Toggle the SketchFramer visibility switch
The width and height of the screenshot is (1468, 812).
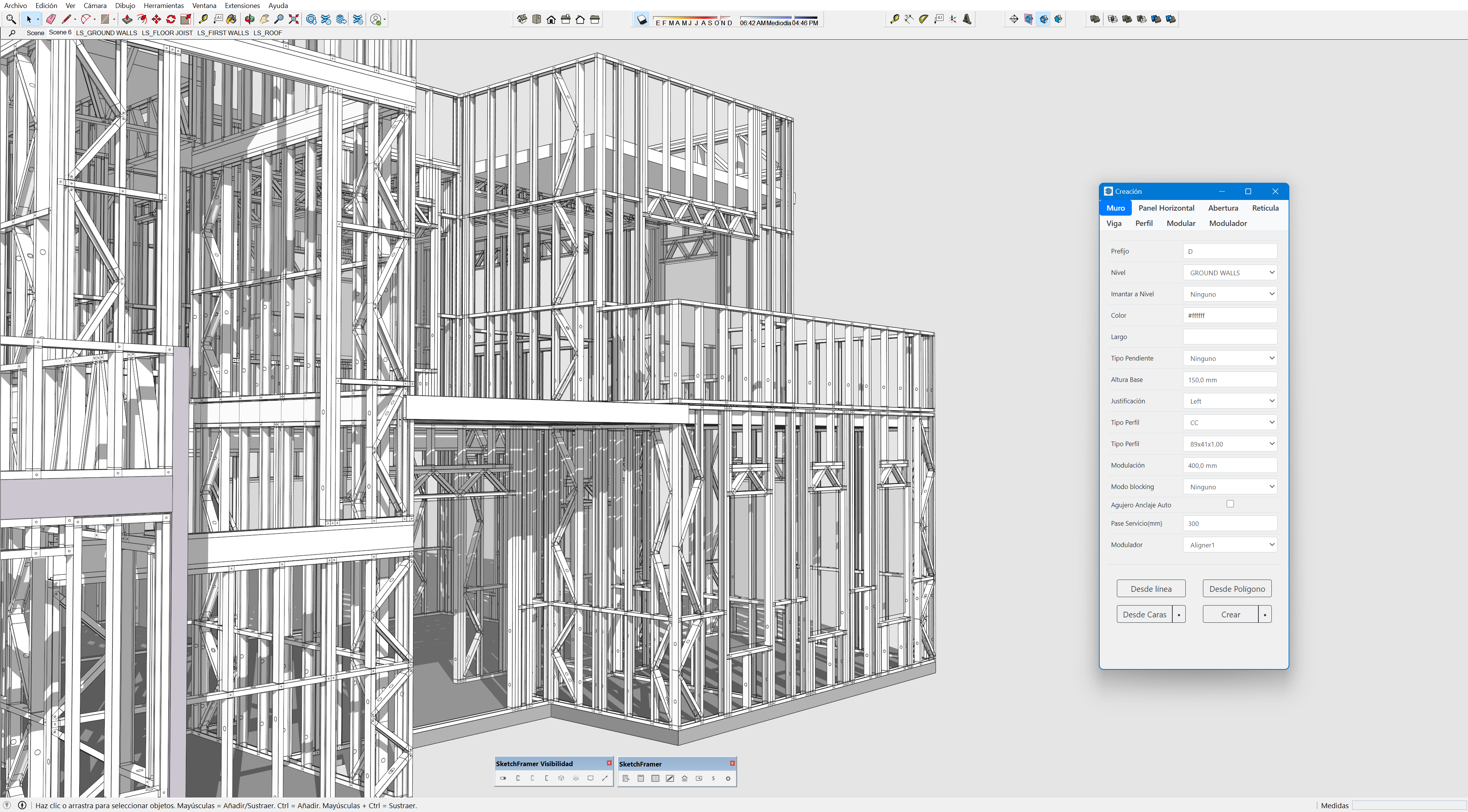coord(503,778)
